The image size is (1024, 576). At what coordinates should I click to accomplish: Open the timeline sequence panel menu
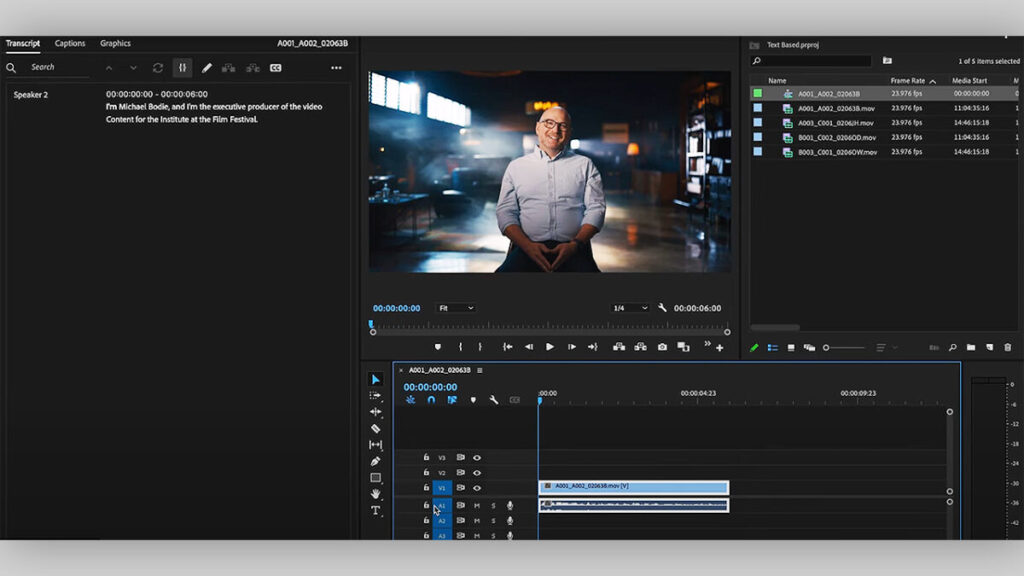click(479, 370)
